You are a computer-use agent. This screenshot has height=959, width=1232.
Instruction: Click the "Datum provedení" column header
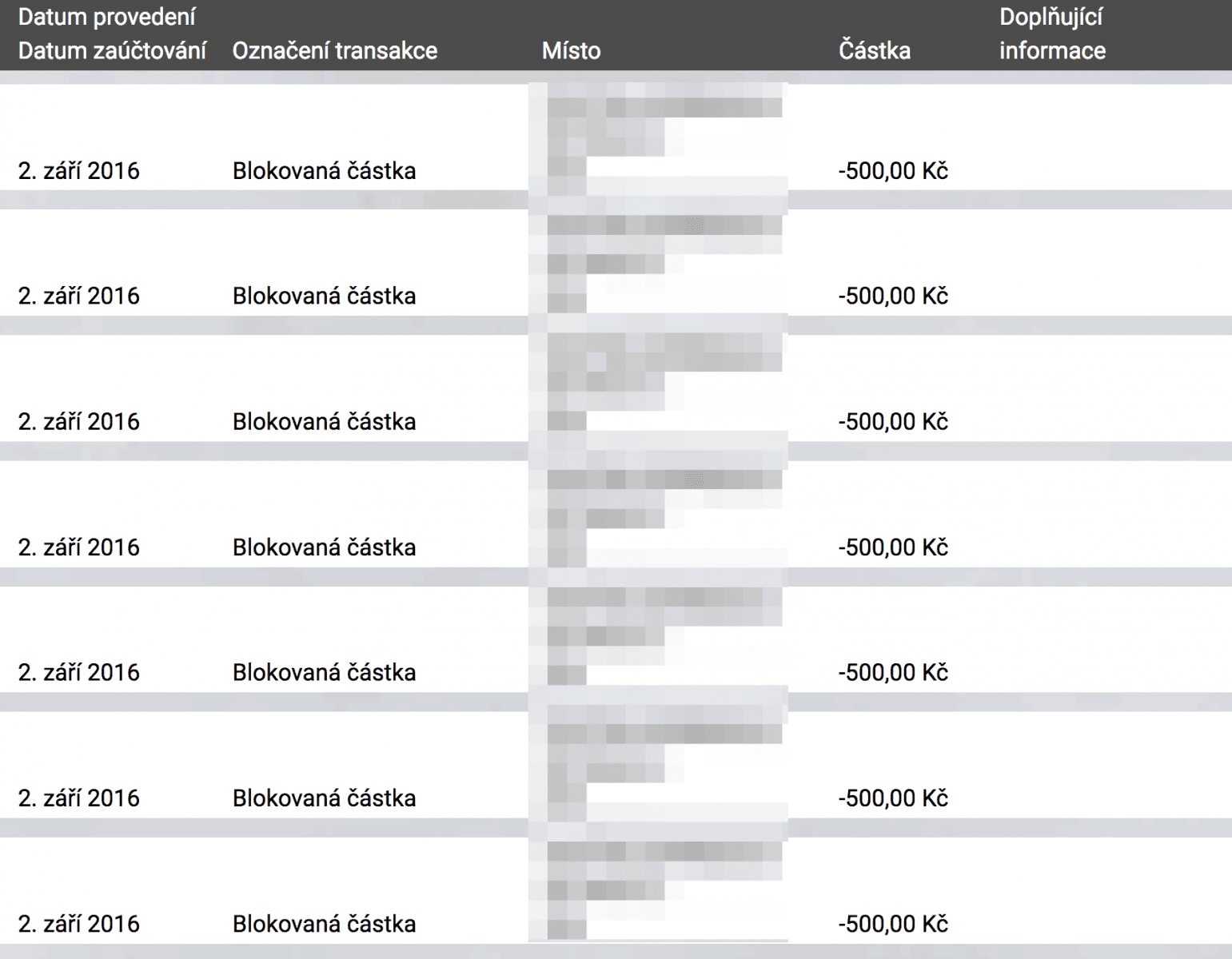coord(106,17)
